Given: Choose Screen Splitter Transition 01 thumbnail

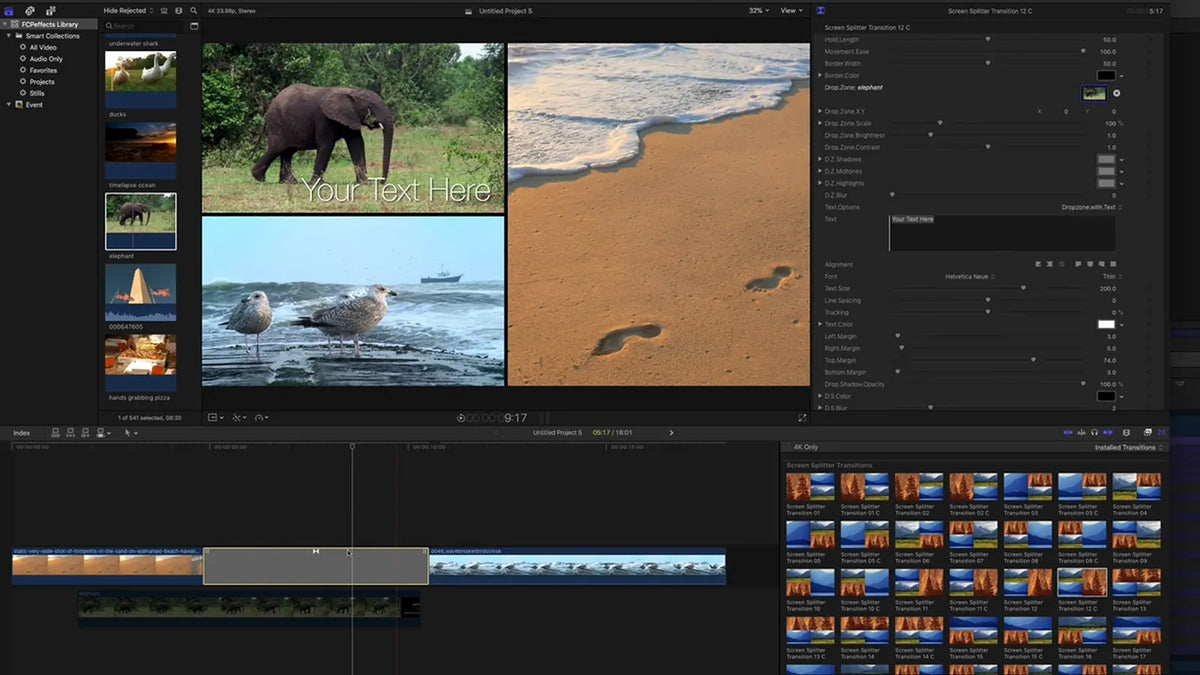Looking at the screenshot, I should (x=810, y=487).
